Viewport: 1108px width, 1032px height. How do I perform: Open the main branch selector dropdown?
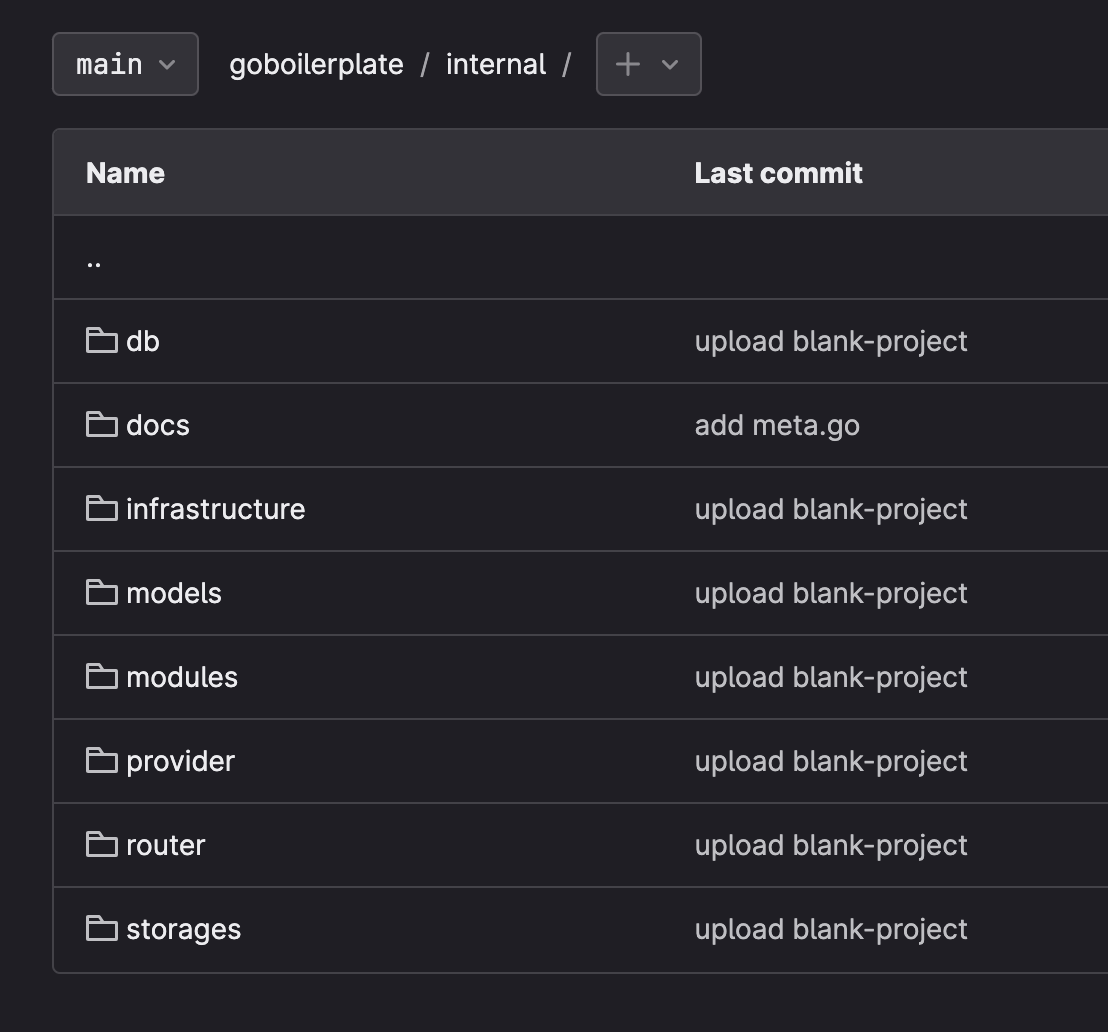[x=125, y=64]
